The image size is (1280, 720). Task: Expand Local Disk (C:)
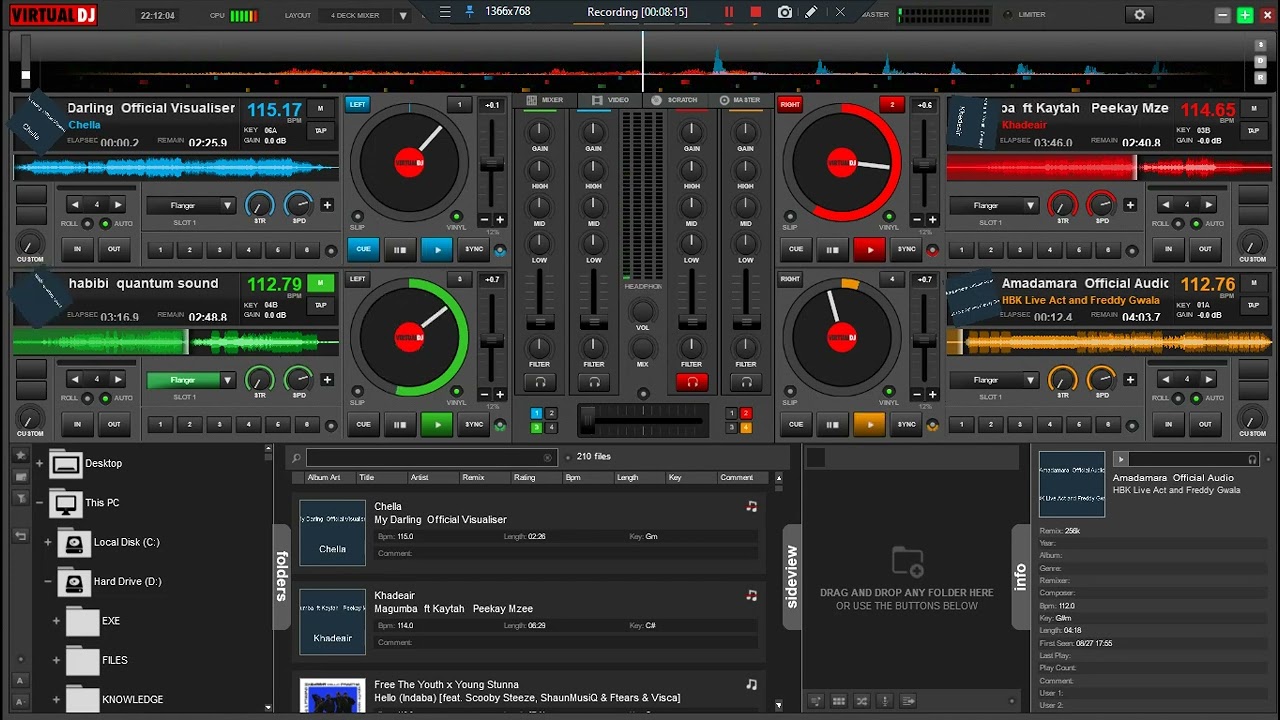48,542
